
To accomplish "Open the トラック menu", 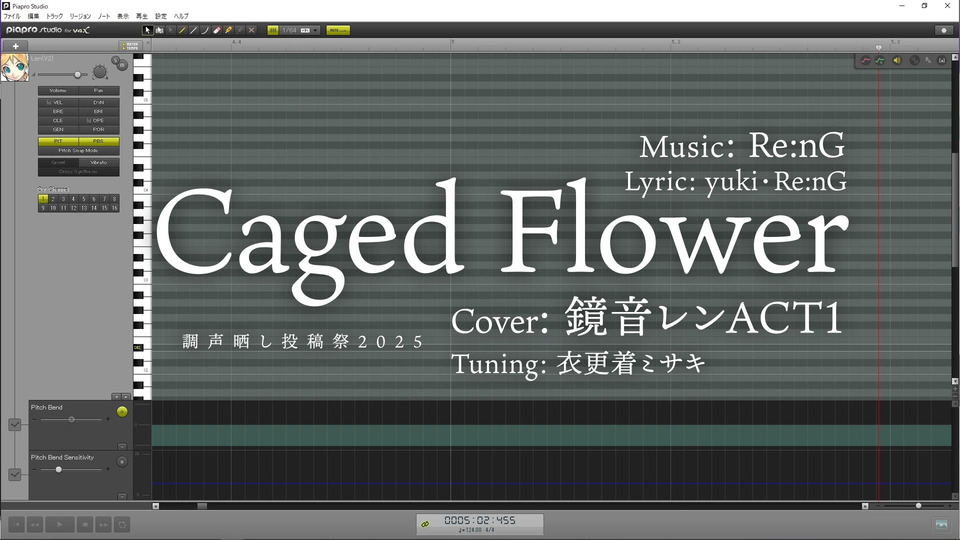I will tap(54, 17).
